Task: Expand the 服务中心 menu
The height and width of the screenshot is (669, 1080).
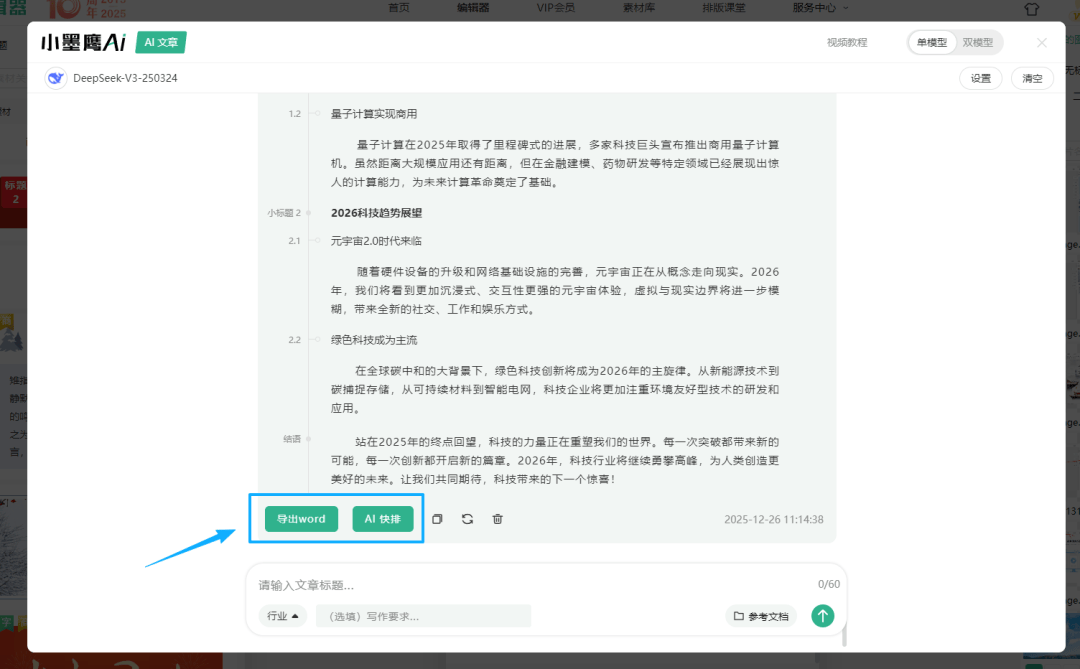Action: pos(819,7)
